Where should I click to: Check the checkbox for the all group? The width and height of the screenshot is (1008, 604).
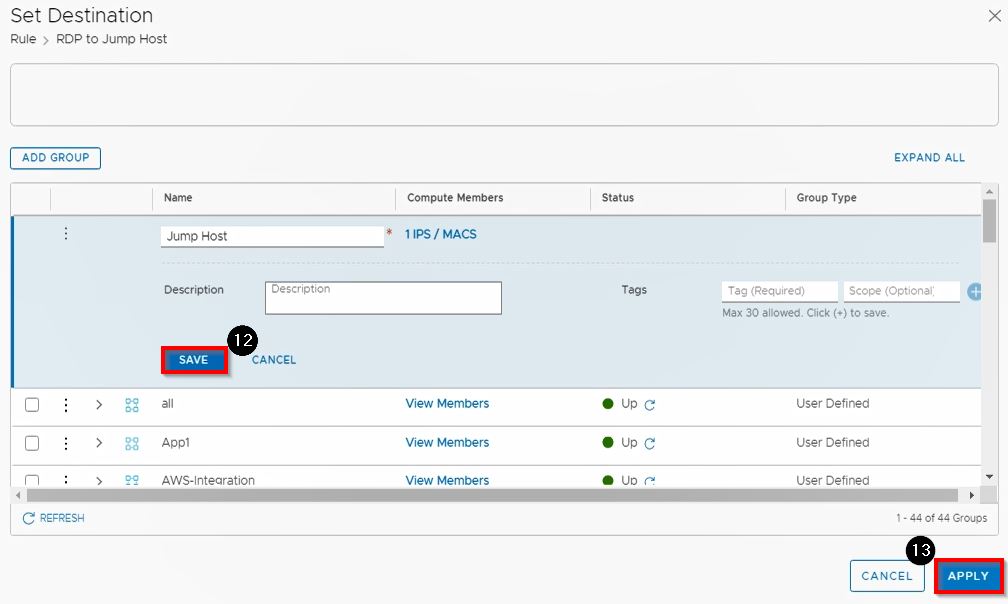tap(32, 405)
